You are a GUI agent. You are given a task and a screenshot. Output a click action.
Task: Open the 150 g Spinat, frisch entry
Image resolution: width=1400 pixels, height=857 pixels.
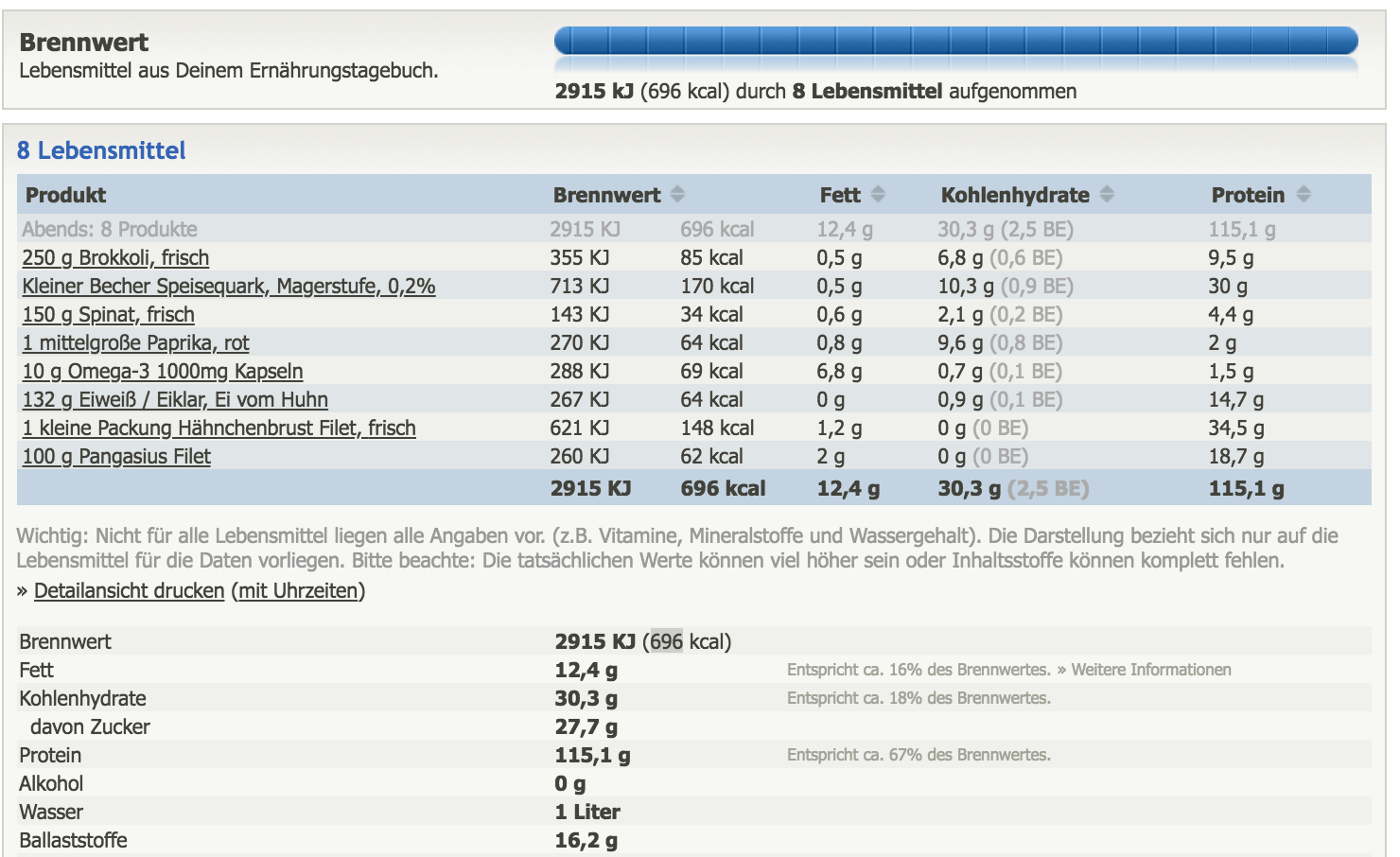108,314
